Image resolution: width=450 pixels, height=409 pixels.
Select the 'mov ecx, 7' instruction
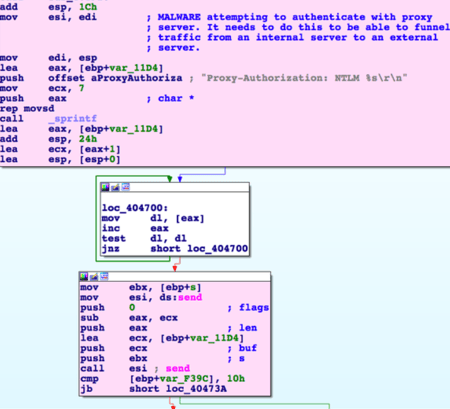[x=42, y=88]
